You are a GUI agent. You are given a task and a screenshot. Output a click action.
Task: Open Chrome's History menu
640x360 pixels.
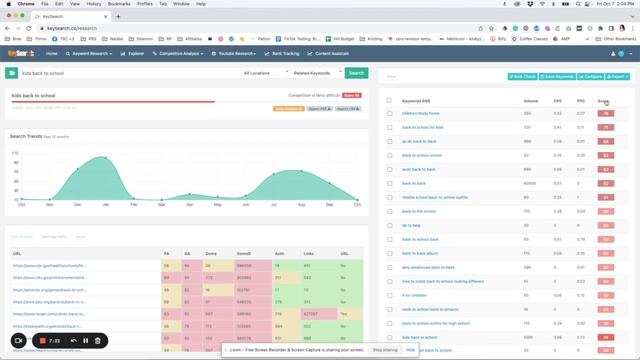(93, 4)
